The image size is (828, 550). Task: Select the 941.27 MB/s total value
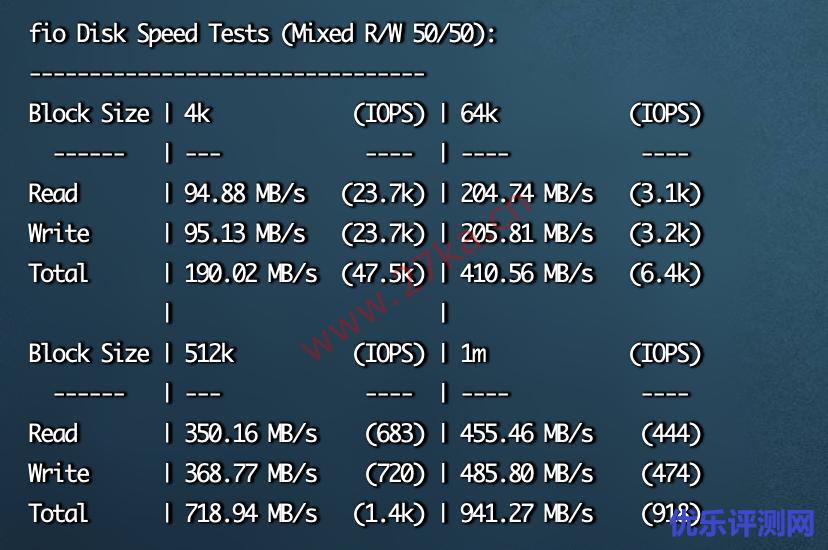coord(527,514)
